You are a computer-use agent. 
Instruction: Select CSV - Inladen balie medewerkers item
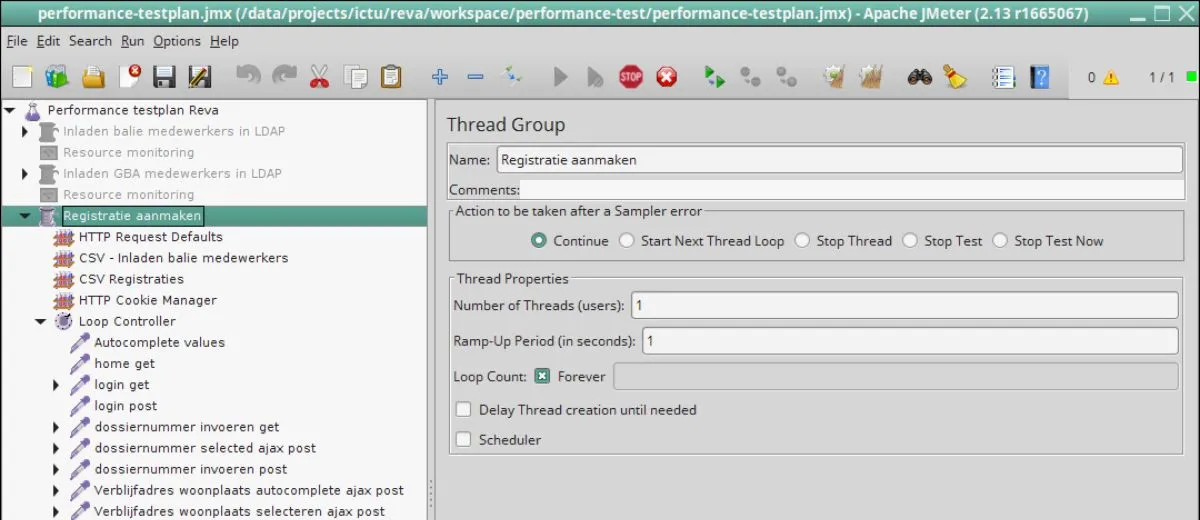coord(183,258)
